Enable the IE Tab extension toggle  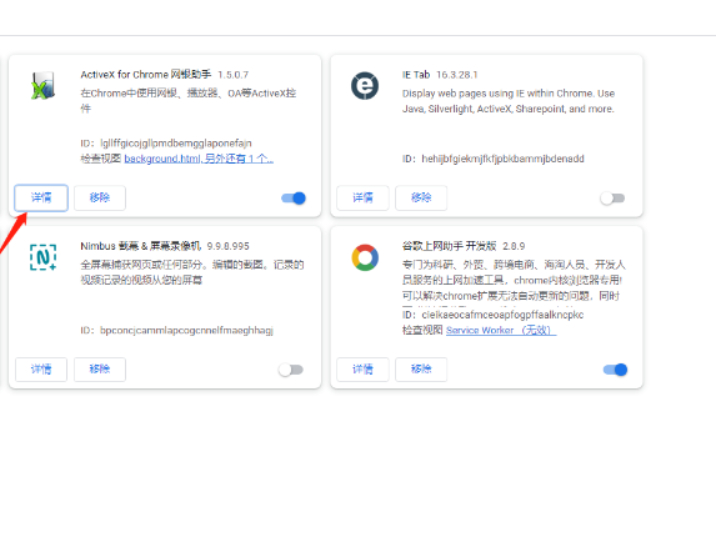point(612,198)
